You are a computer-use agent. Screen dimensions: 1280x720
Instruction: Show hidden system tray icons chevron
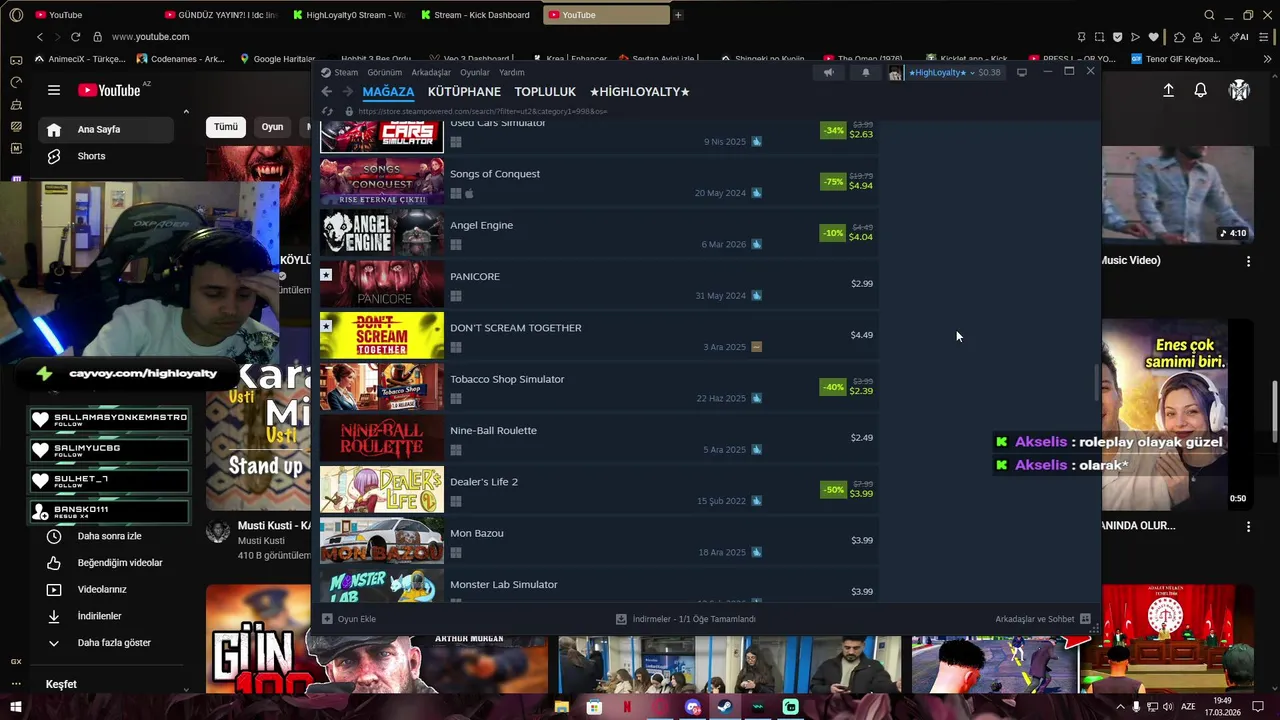pos(1120,707)
